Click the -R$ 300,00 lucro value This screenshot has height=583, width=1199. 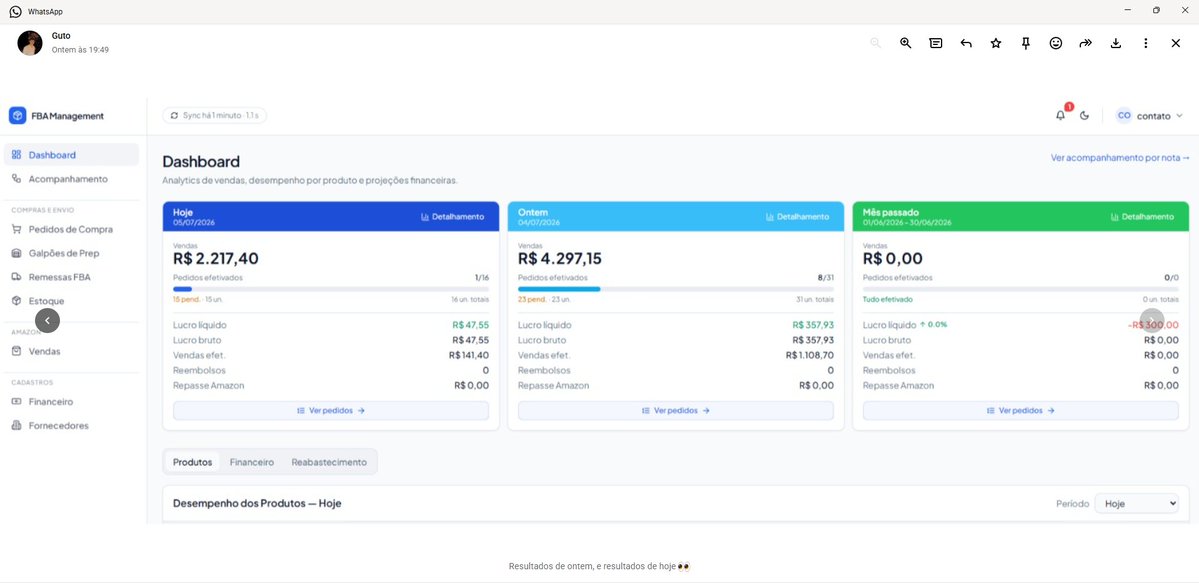[x=1153, y=324]
